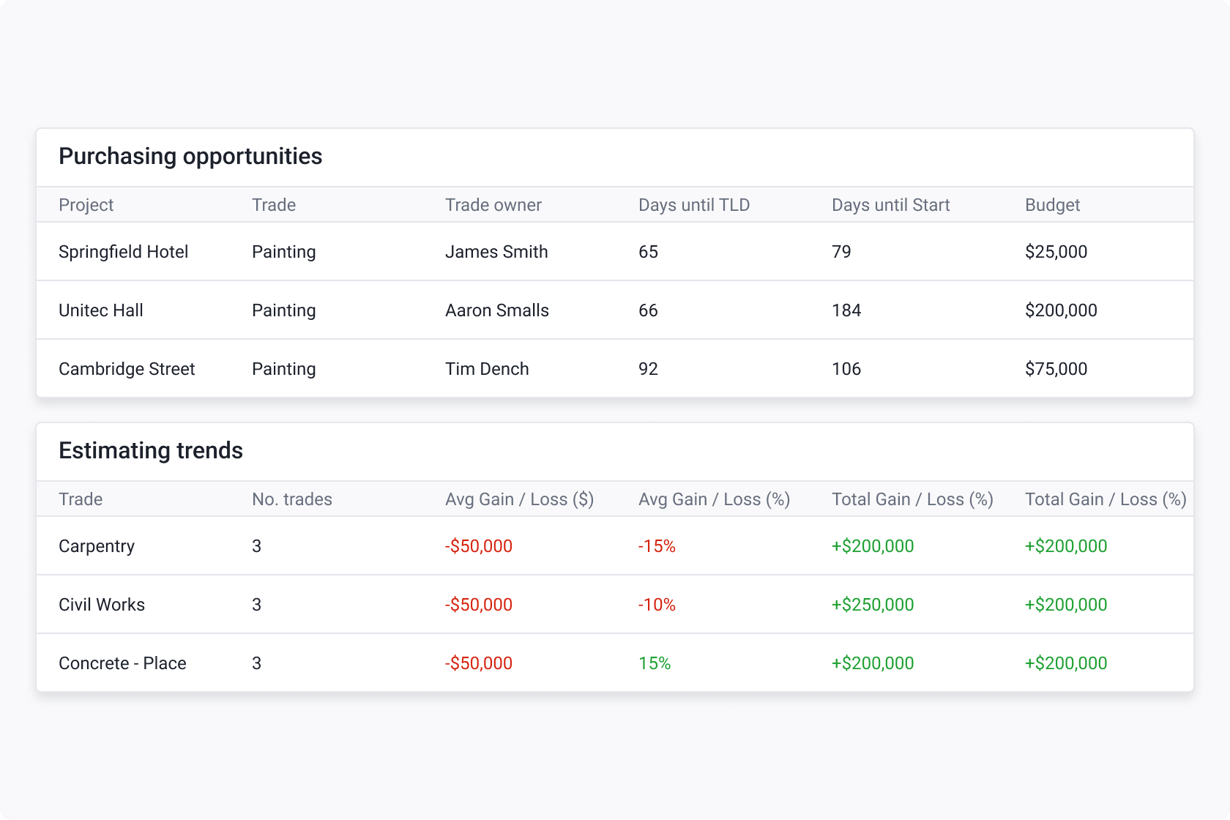Sort by Days until TLD column
Image resolution: width=1230 pixels, height=820 pixels.
click(x=694, y=205)
